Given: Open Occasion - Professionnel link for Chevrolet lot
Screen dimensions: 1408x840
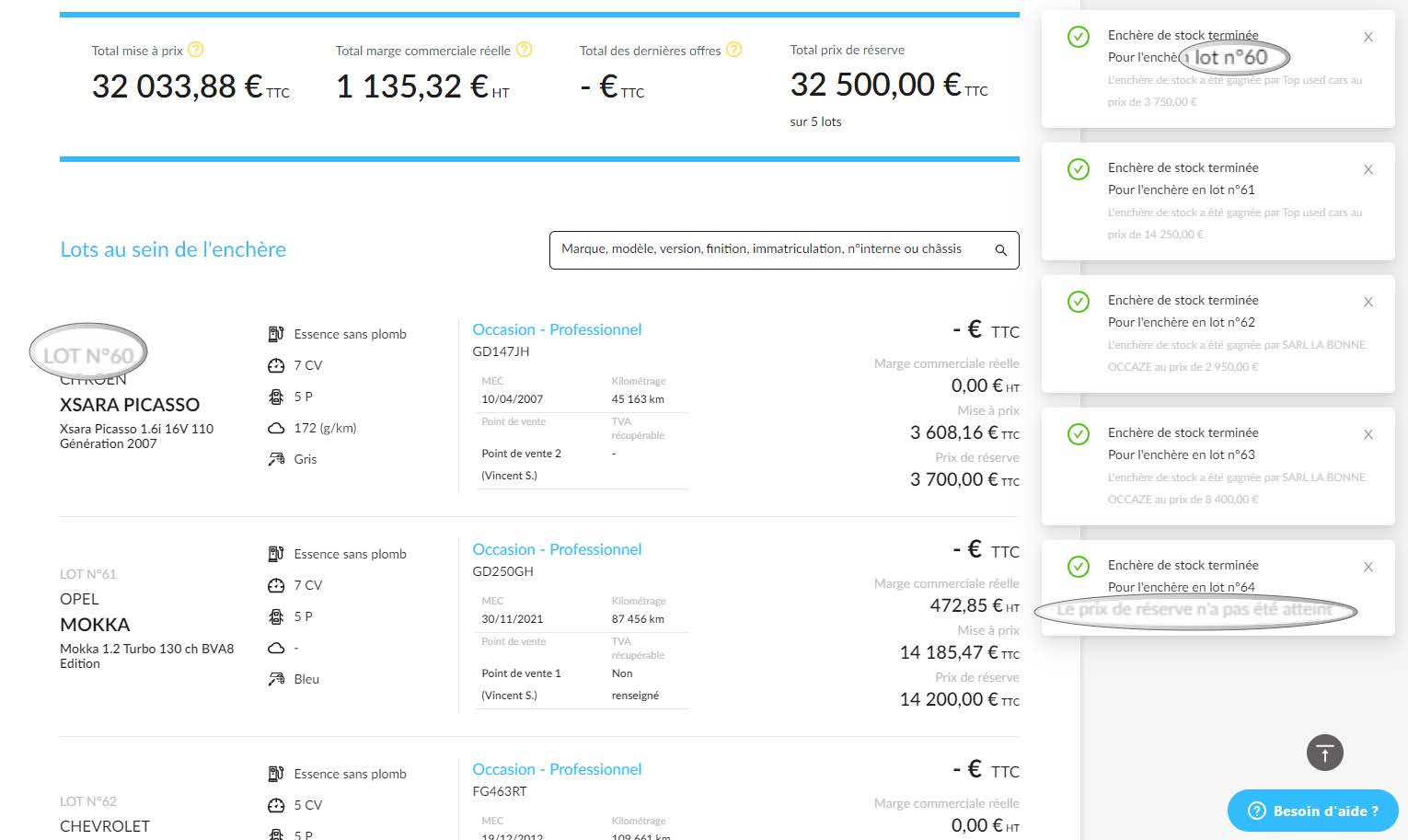Looking at the screenshot, I should pos(557,769).
